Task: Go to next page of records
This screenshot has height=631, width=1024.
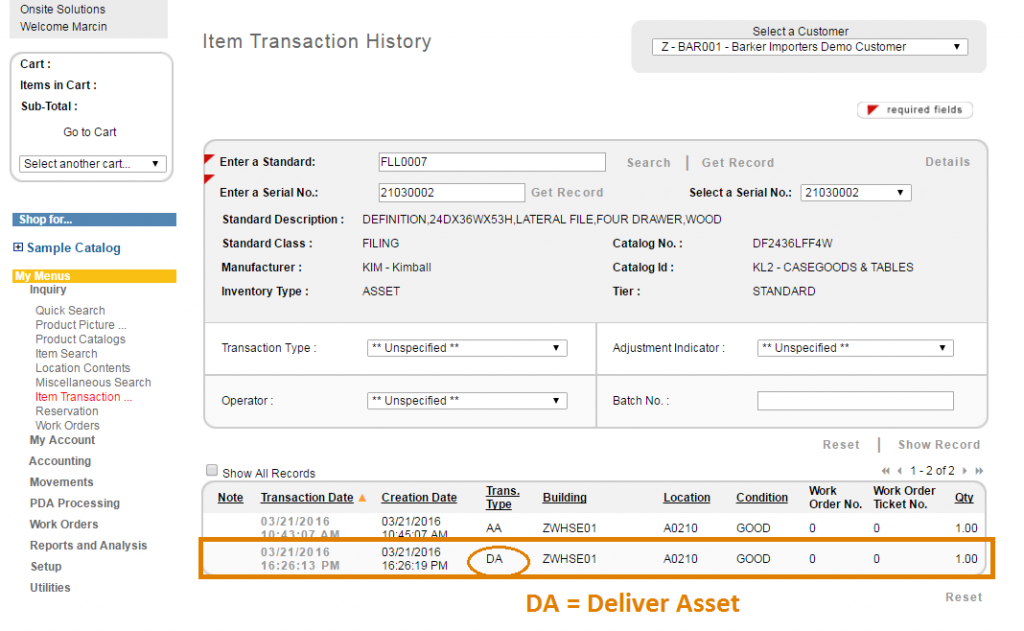Action: [x=966, y=471]
